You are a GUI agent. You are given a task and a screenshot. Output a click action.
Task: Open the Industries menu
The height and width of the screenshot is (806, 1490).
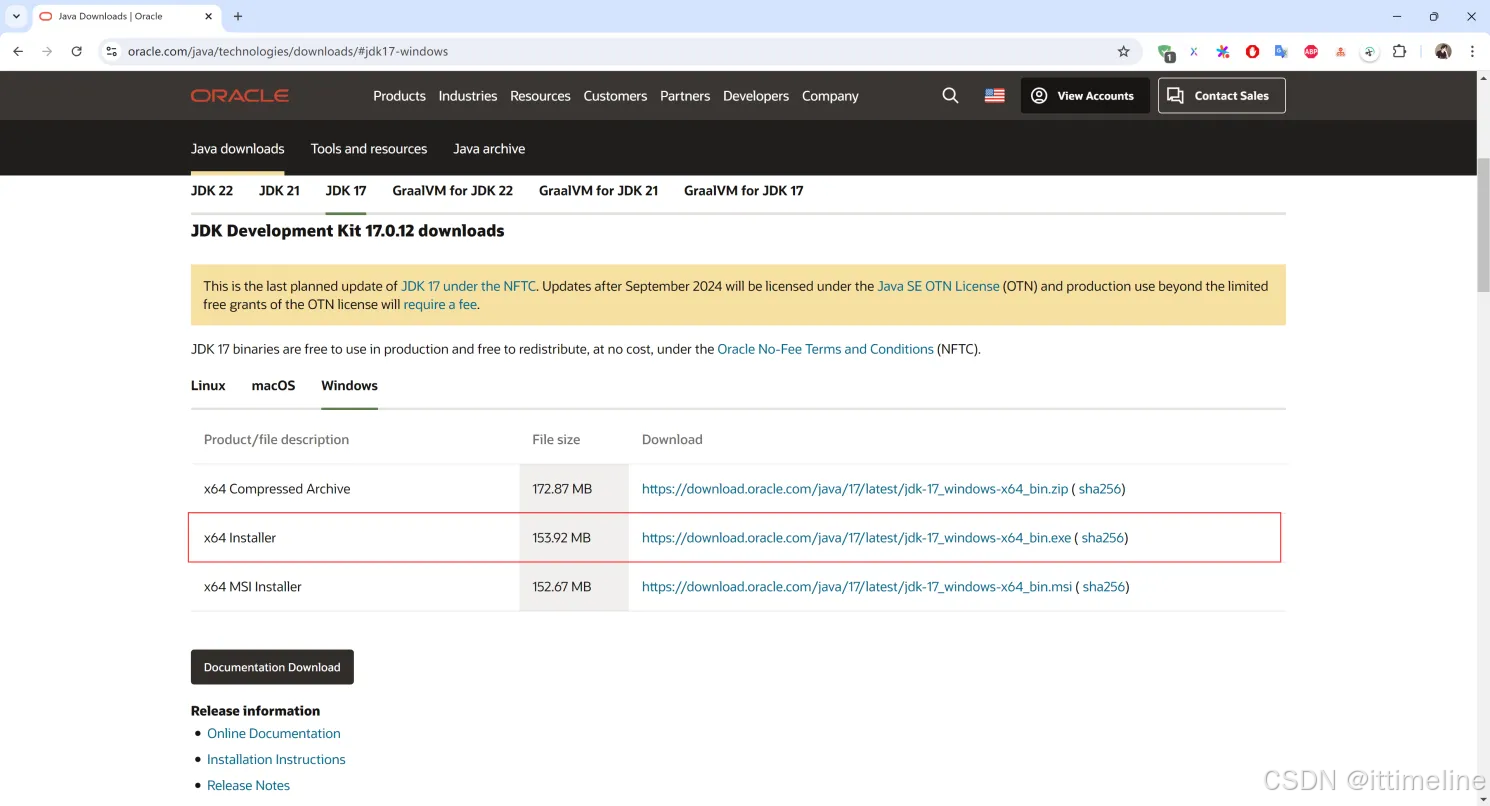468,96
